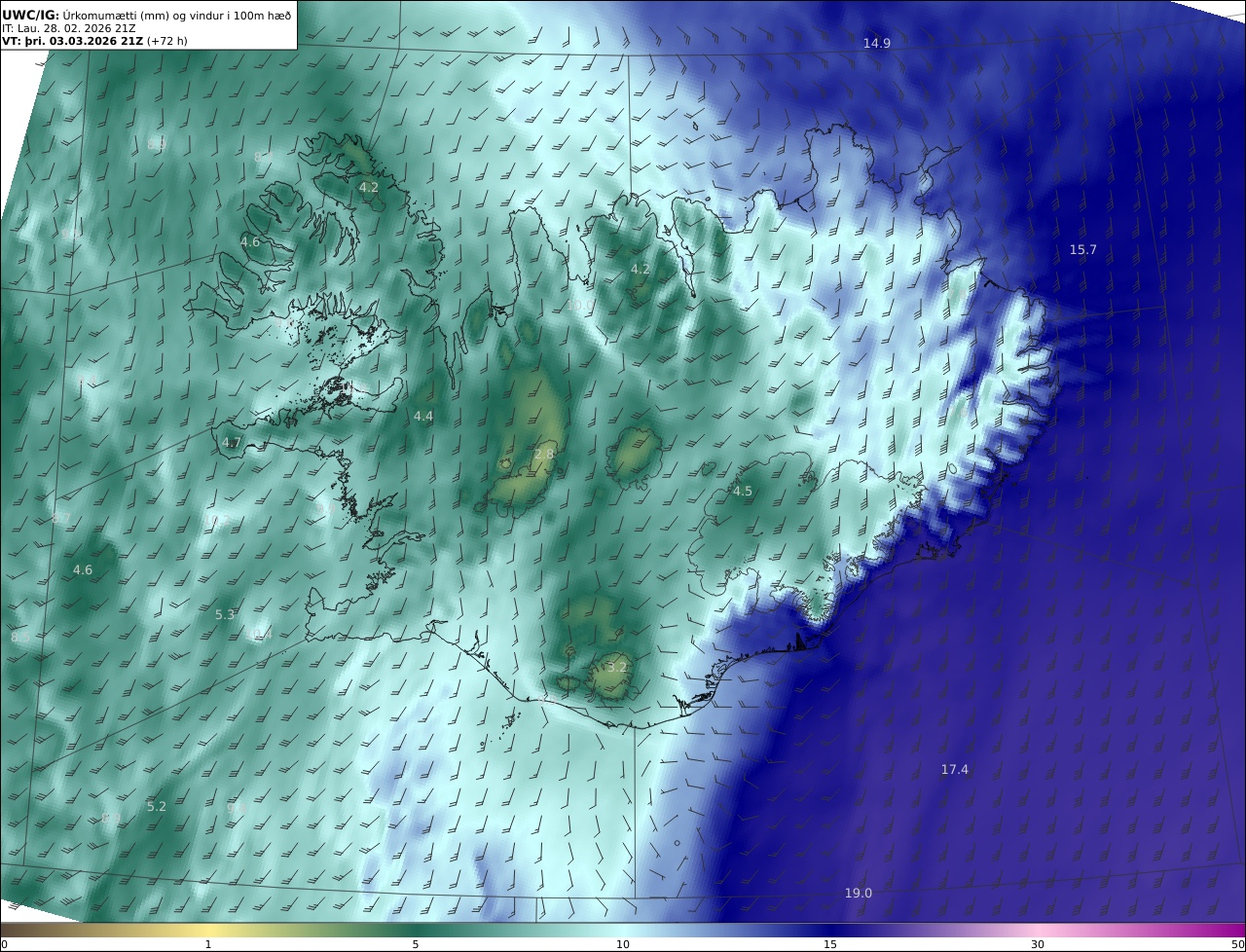Pick the 5.2 value label
This screenshot has height=952, width=1246.
[157, 807]
